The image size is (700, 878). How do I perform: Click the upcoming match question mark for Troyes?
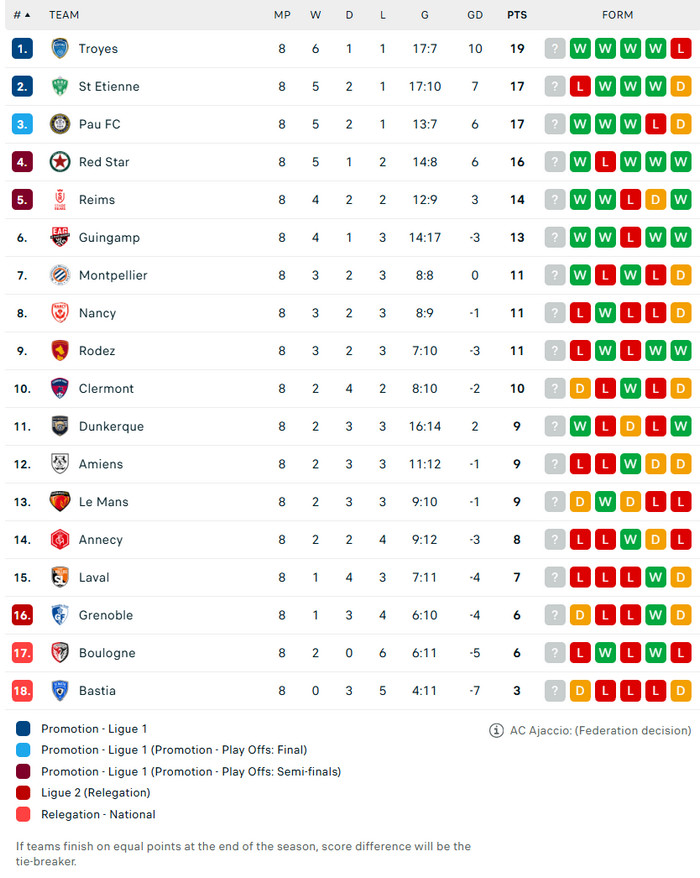(555, 49)
